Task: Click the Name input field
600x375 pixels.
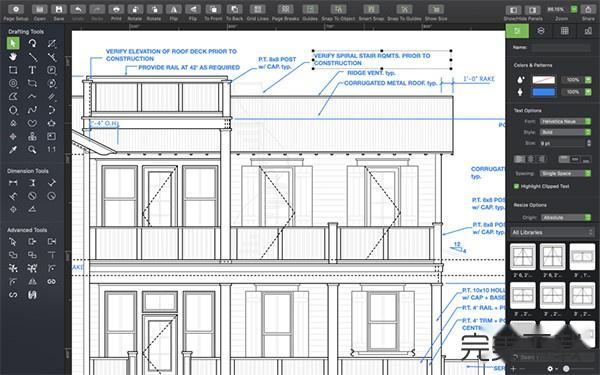Action: tap(561, 47)
